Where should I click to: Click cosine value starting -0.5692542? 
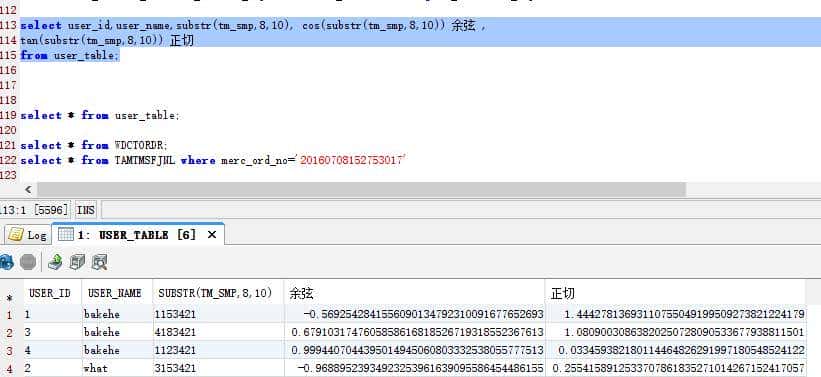click(414, 314)
